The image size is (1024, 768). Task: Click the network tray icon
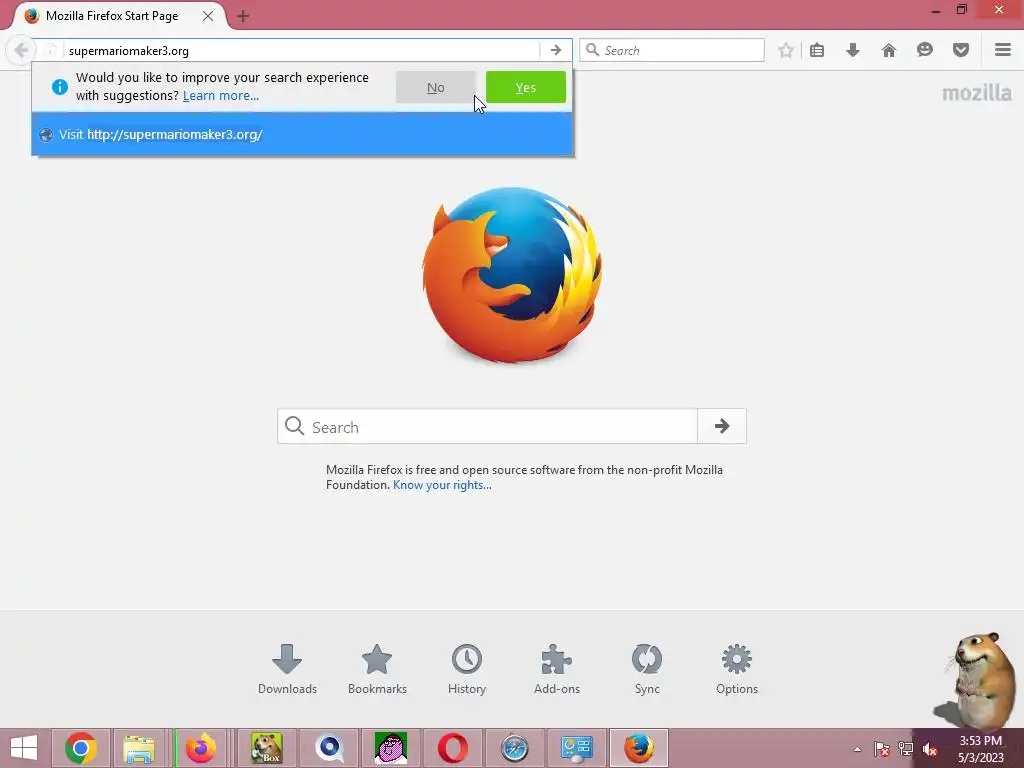click(x=906, y=749)
